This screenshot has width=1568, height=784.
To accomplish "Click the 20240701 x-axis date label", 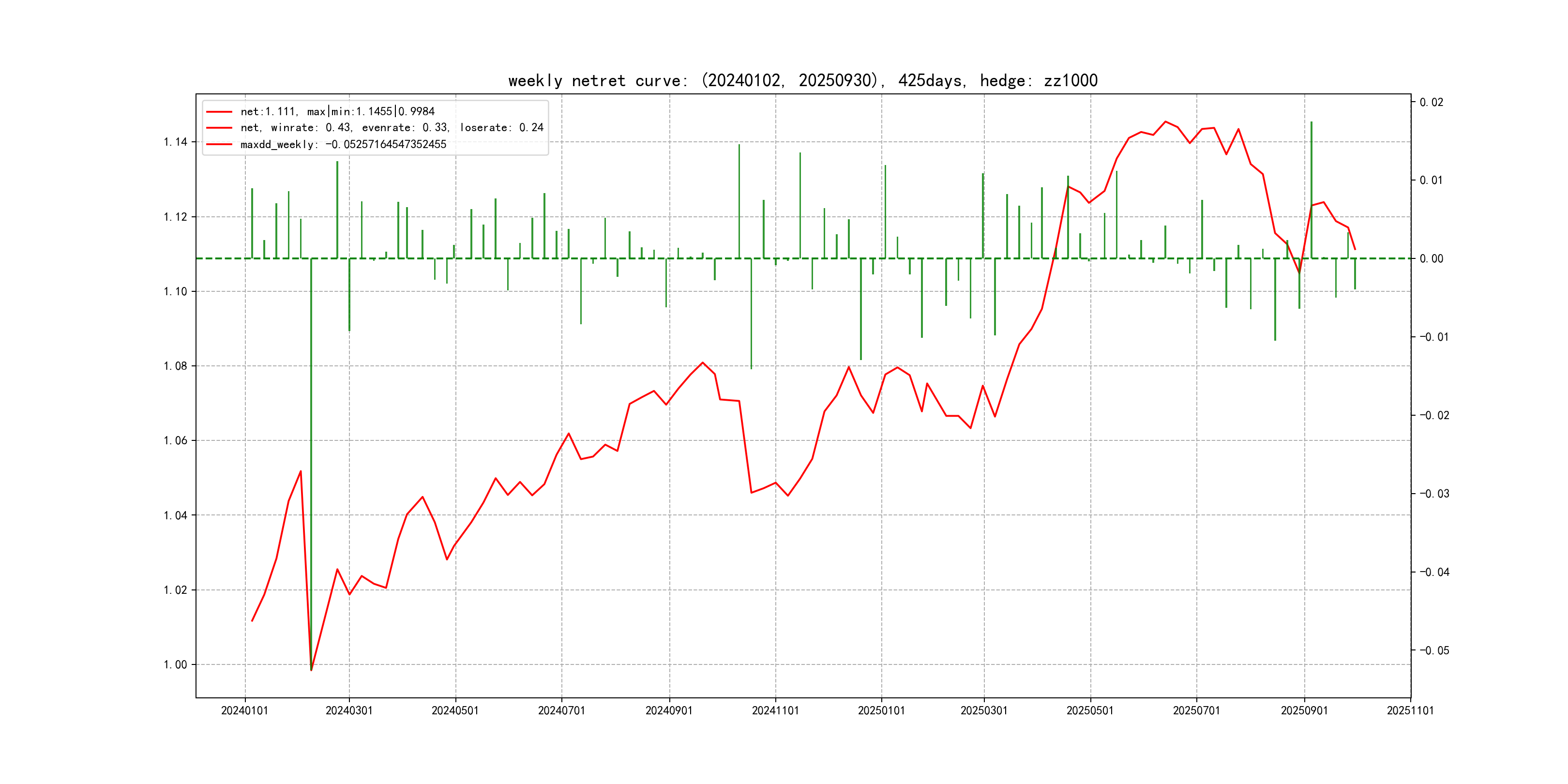I will click(x=561, y=710).
